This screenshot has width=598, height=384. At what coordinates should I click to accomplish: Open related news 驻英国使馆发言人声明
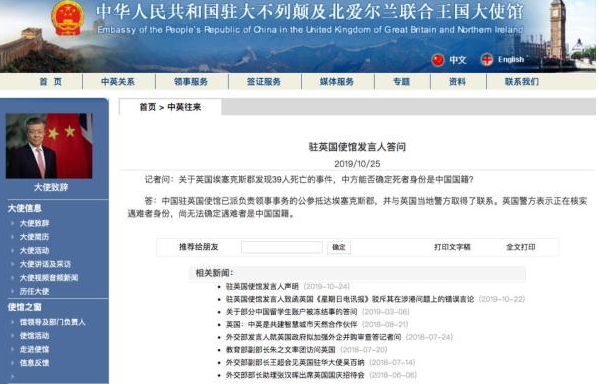point(262,286)
